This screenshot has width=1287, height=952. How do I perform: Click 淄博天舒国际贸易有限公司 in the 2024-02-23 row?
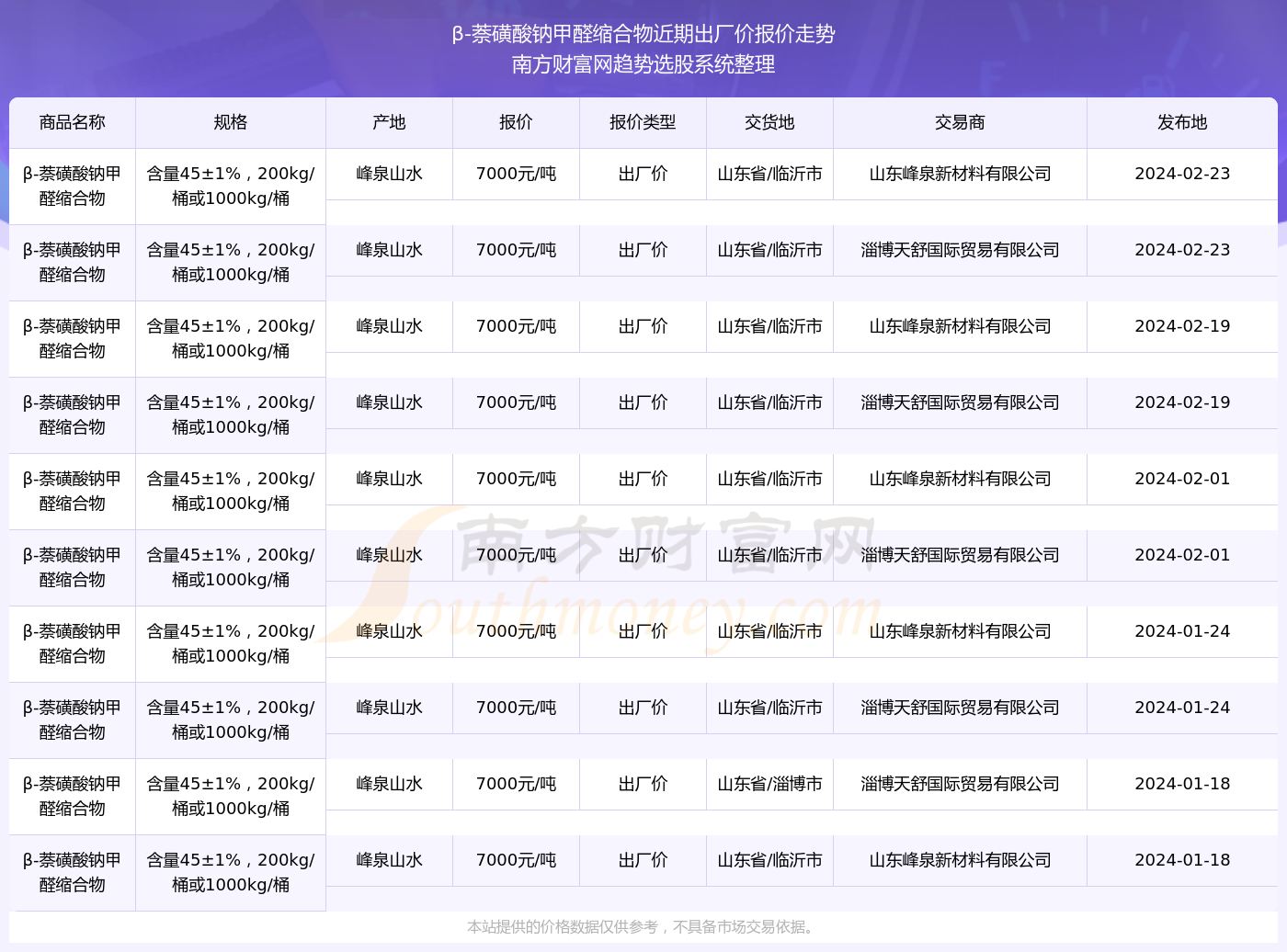click(x=960, y=250)
